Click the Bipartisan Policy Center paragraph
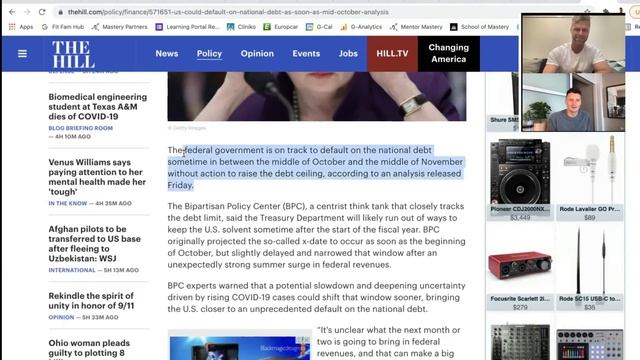Screen dimensions: 640x360 [x=316, y=236]
